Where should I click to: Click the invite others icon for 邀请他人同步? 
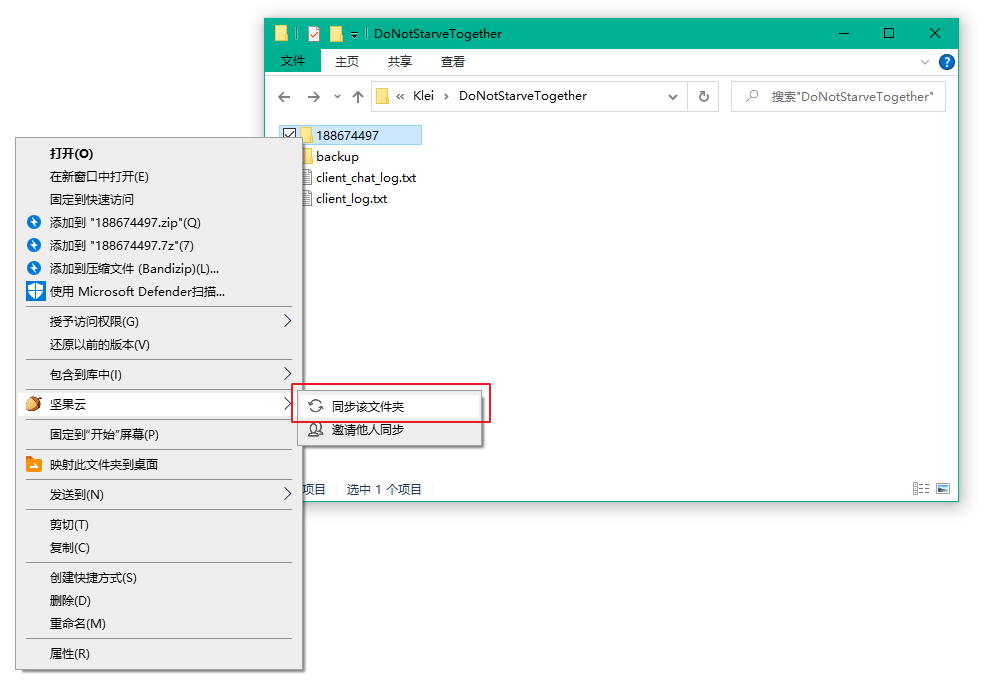click(315, 430)
